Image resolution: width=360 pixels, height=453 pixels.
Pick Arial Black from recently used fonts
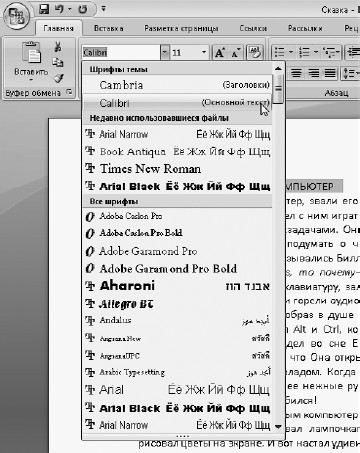[x=177, y=186]
